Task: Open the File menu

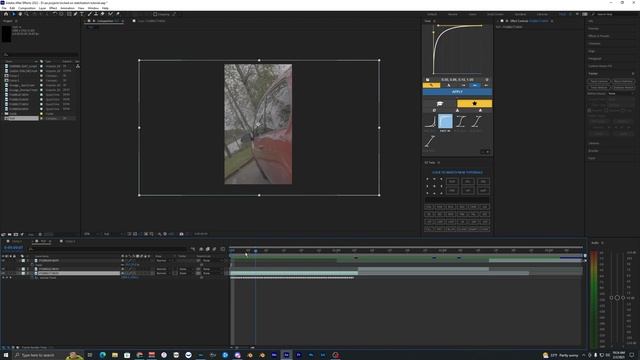Action: [x=4, y=8]
